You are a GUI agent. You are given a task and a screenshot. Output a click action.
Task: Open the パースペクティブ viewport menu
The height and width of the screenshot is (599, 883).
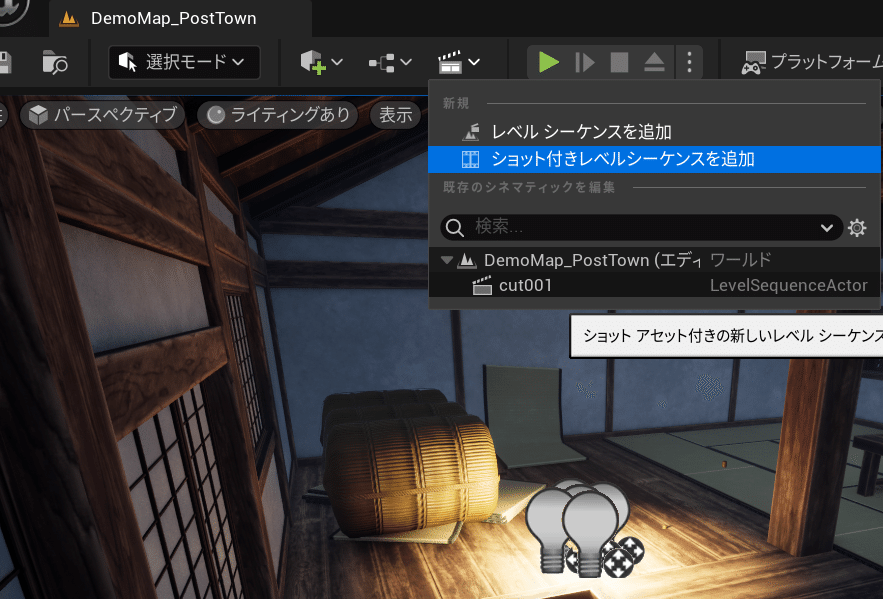(102, 115)
